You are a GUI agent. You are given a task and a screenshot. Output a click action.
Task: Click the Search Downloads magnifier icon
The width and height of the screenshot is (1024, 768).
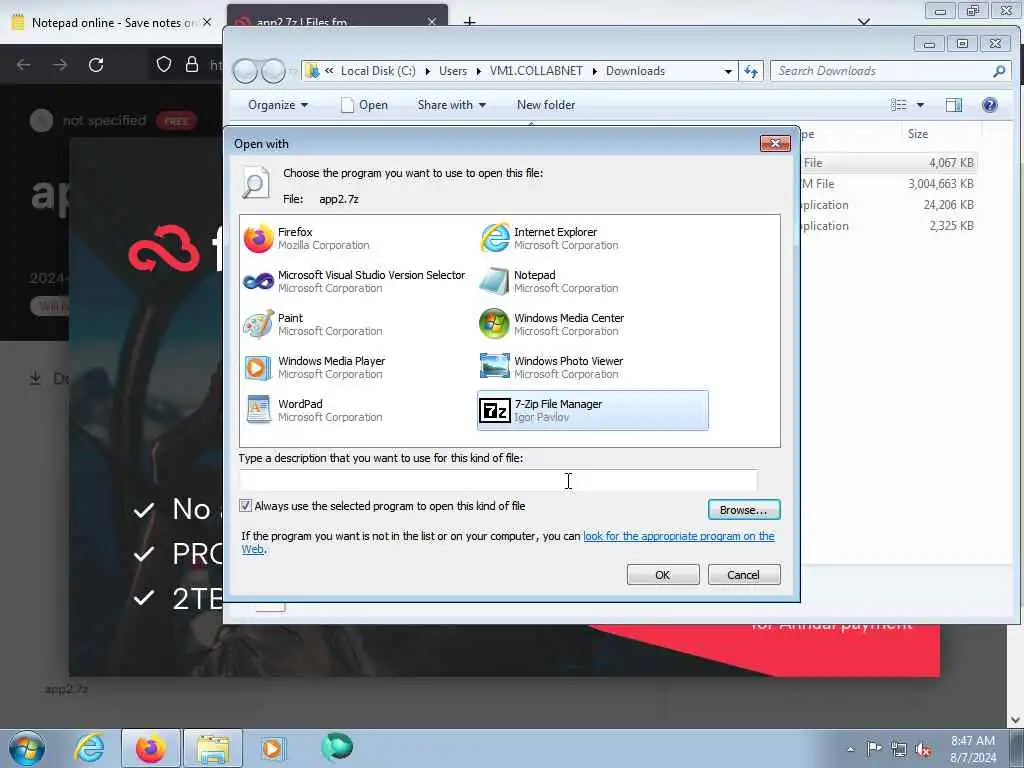[x=999, y=71]
